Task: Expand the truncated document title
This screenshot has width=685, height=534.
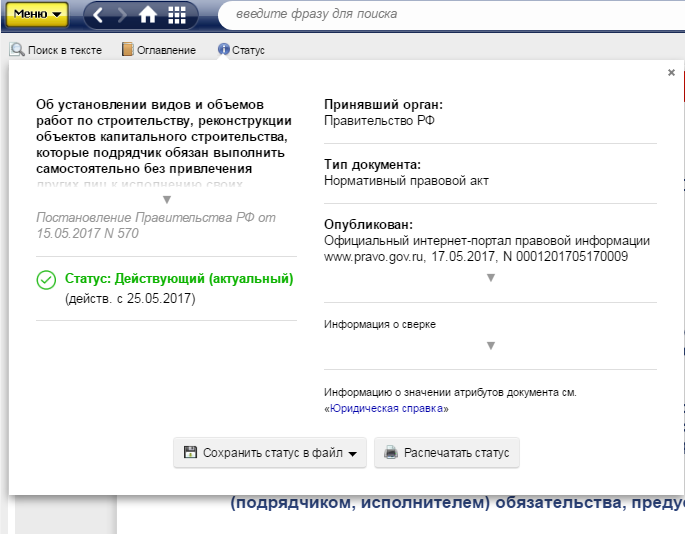Action: tap(167, 199)
